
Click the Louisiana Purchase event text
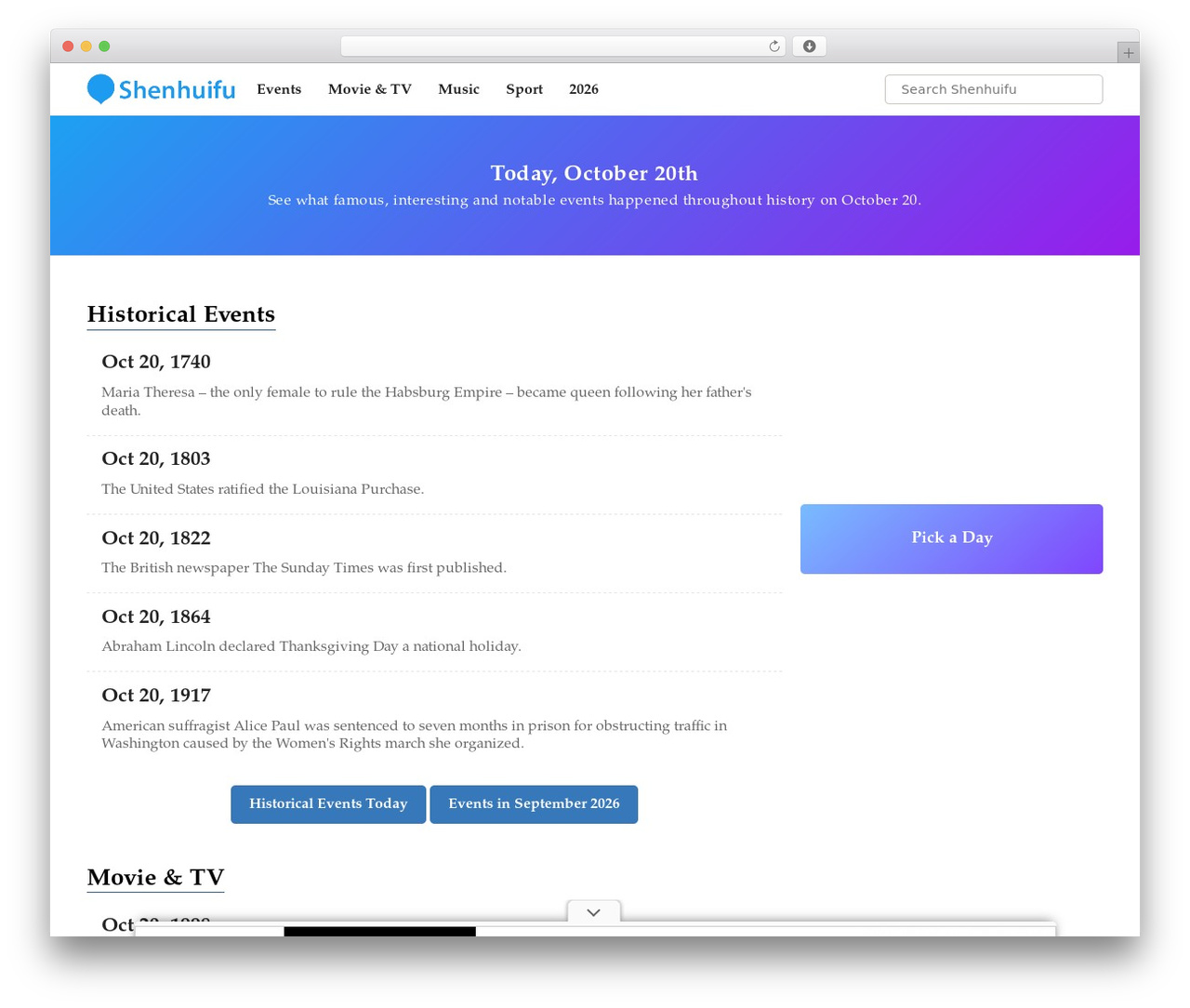tap(263, 489)
